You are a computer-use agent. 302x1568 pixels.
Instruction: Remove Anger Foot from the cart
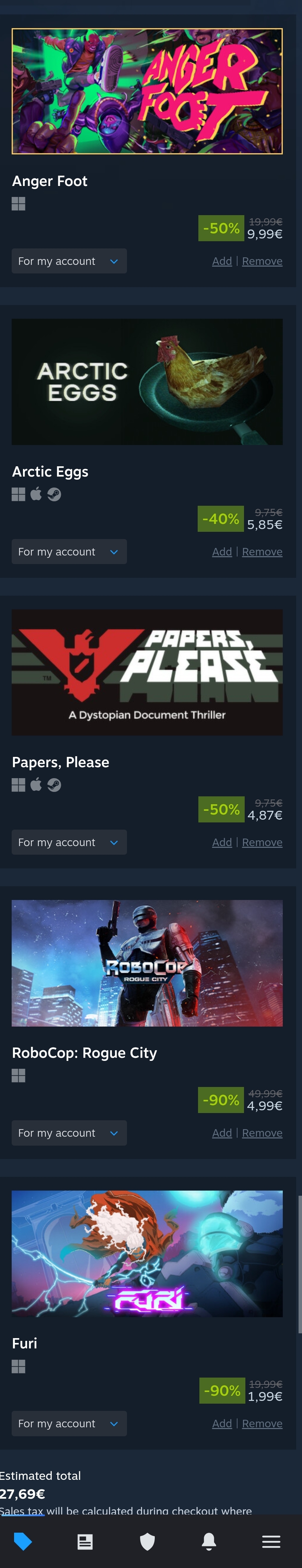tap(262, 261)
